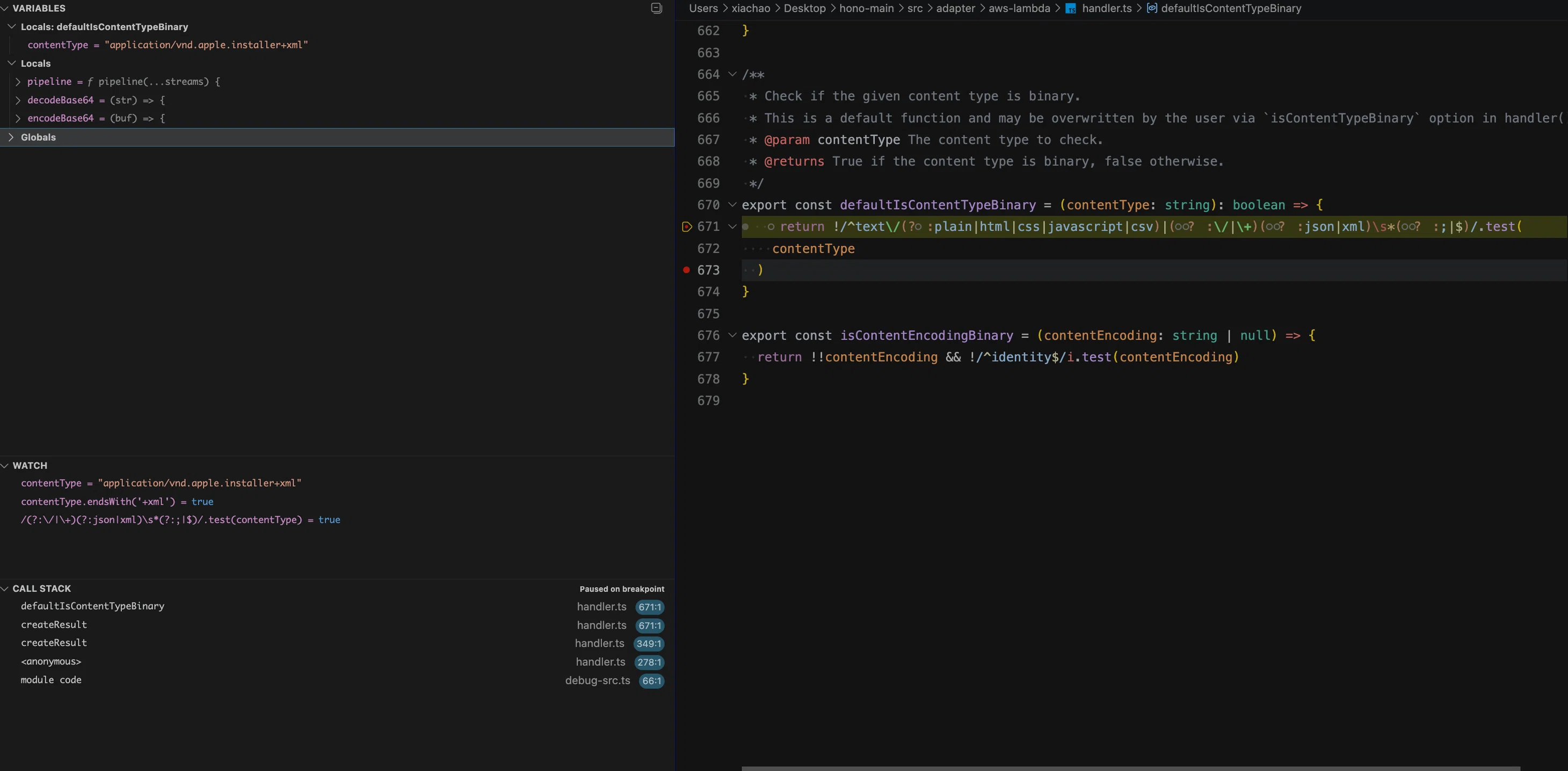This screenshot has height=771, width=1568.
Task: Fold the function at line 670
Action: [x=732, y=205]
